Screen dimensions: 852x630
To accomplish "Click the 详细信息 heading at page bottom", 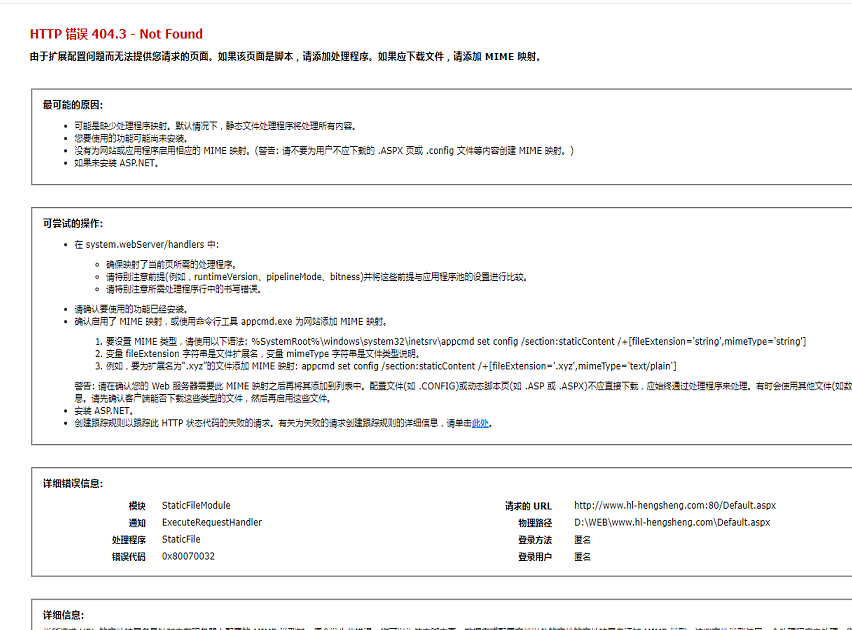I will pyautogui.click(x=63, y=614).
